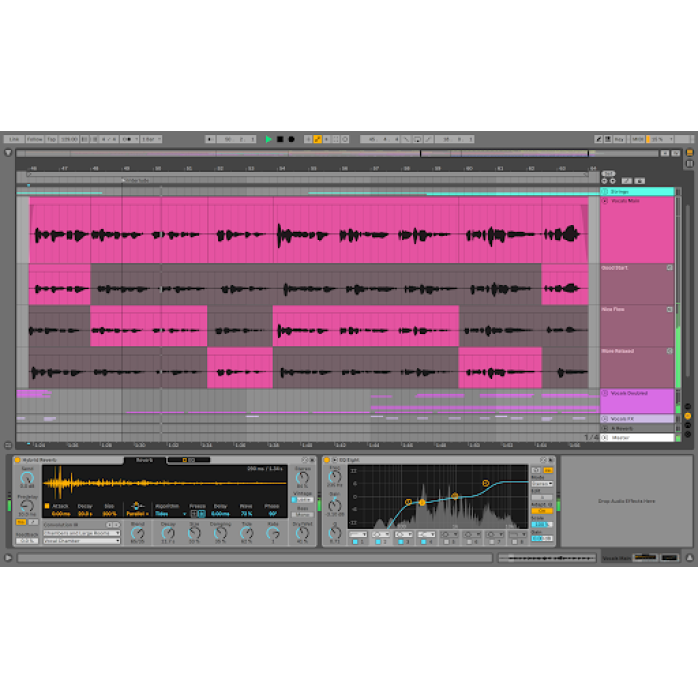698x698 pixels.
Task: Unfold the Vocals FX track
Action: click(x=605, y=419)
